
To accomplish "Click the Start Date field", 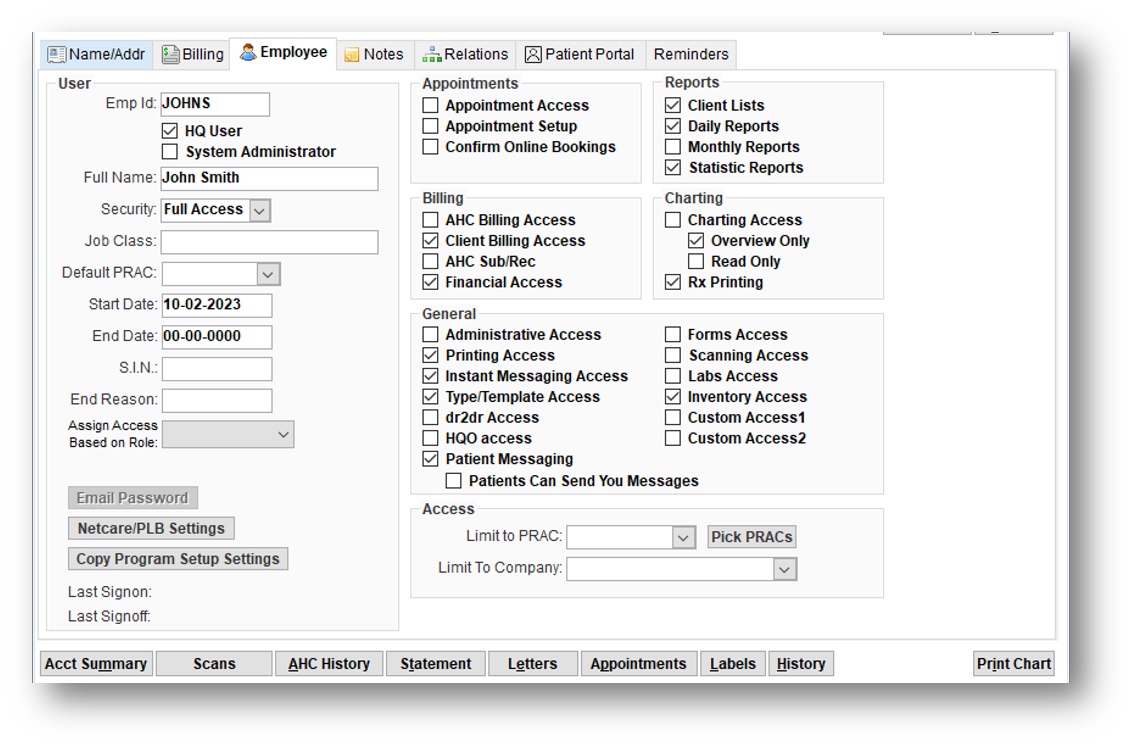I will tap(216, 305).
